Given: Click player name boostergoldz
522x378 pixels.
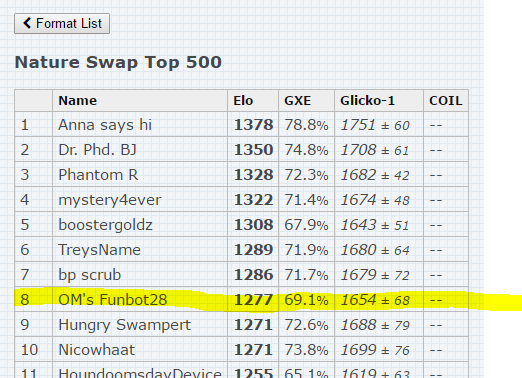Looking at the screenshot, I should click(105, 225).
